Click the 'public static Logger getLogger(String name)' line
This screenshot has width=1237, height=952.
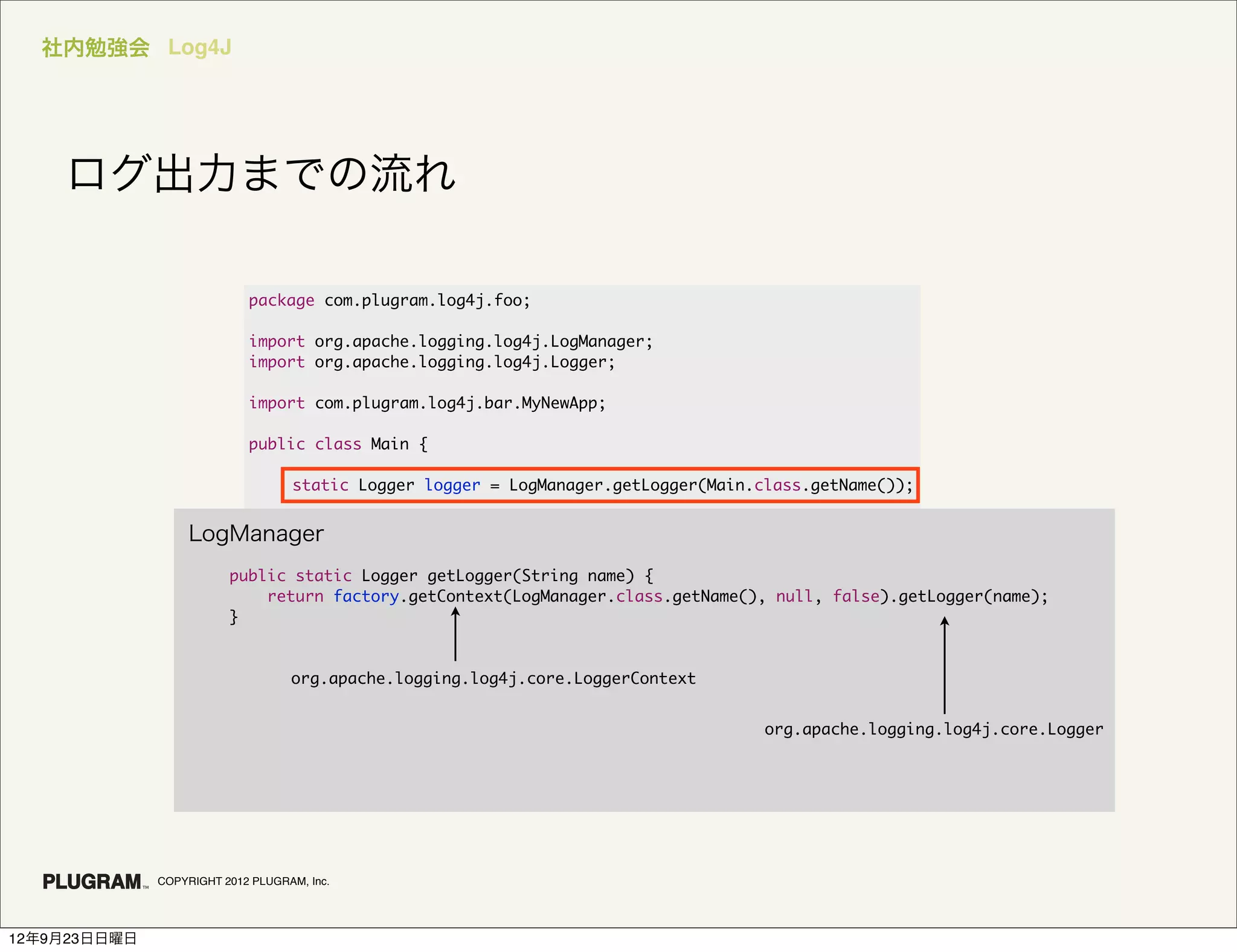[x=441, y=576]
